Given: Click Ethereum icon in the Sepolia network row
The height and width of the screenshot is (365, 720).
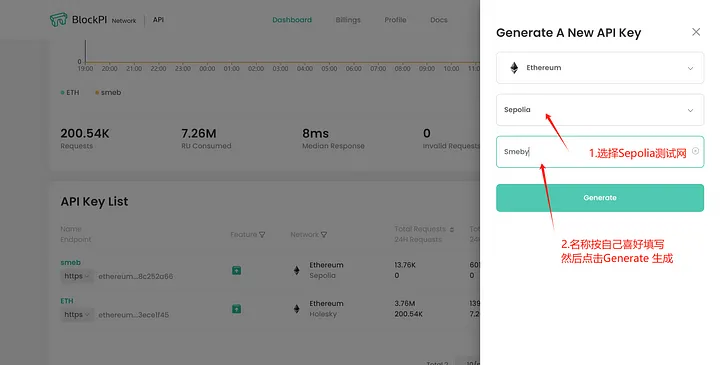Looking at the screenshot, I should [297, 270].
